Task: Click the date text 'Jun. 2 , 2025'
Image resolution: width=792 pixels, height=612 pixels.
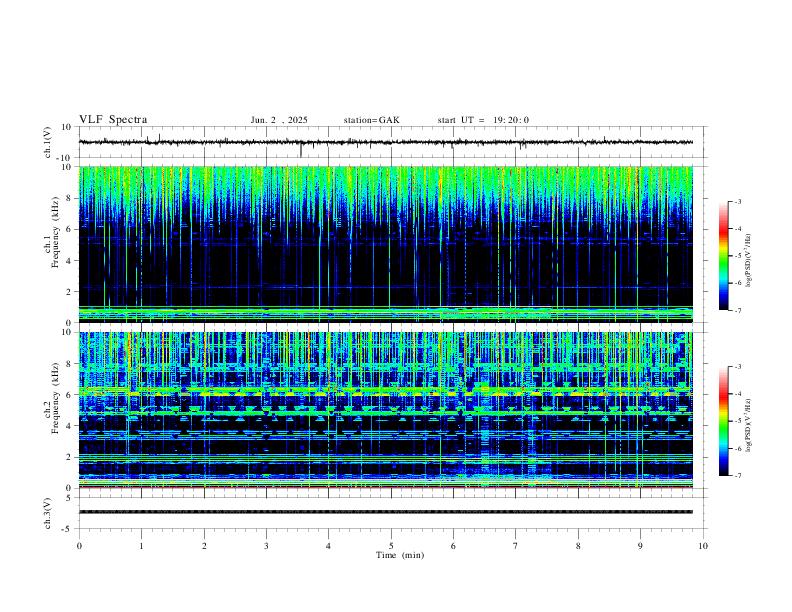Action: click(279, 120)
